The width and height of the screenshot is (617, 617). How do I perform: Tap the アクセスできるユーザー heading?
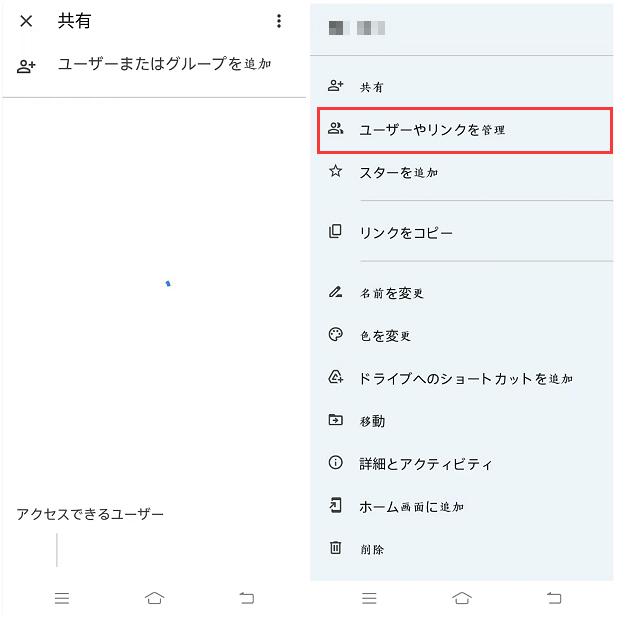coord(90,514)
